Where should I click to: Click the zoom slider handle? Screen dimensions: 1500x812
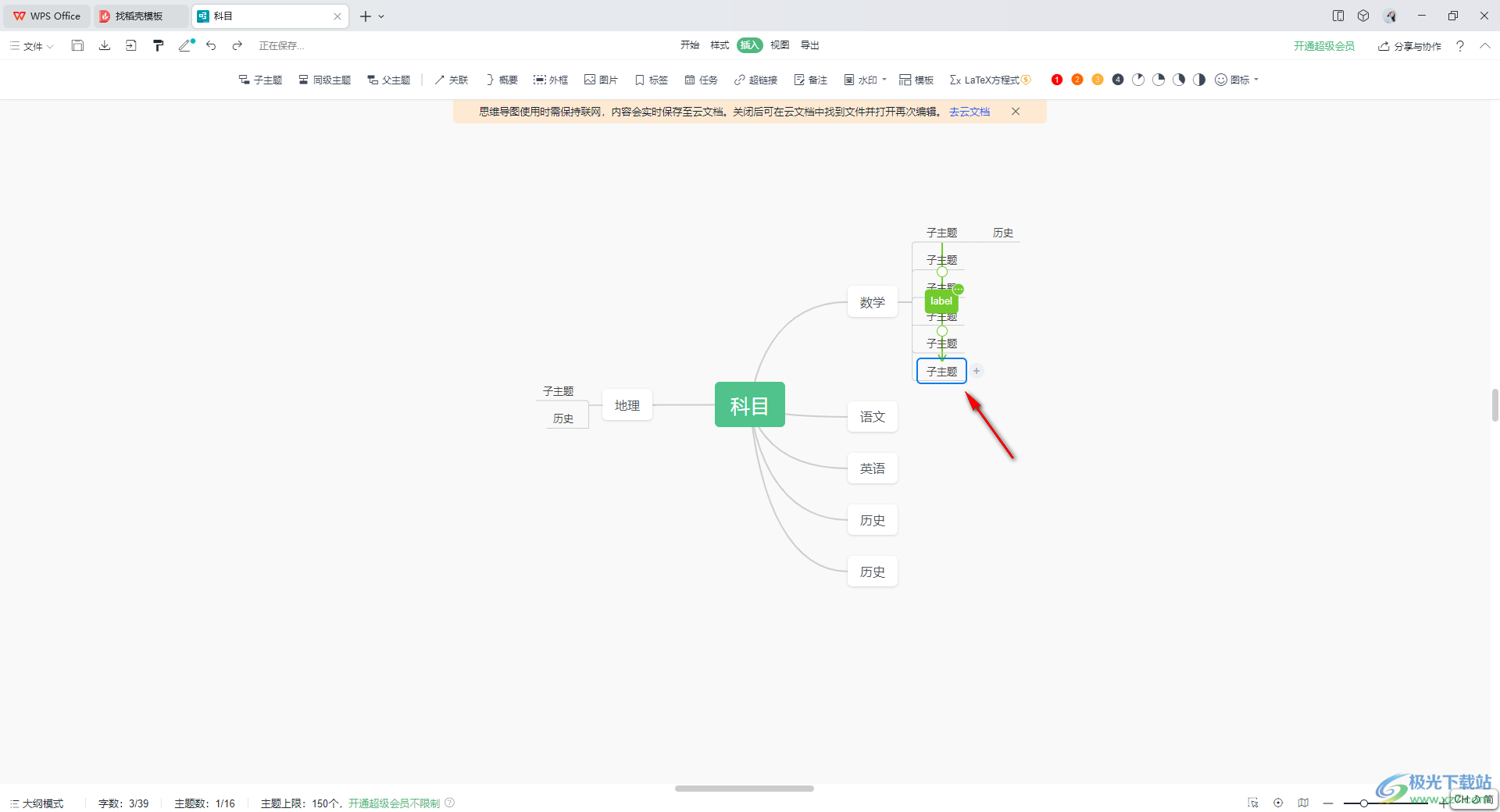(1363, 803)
